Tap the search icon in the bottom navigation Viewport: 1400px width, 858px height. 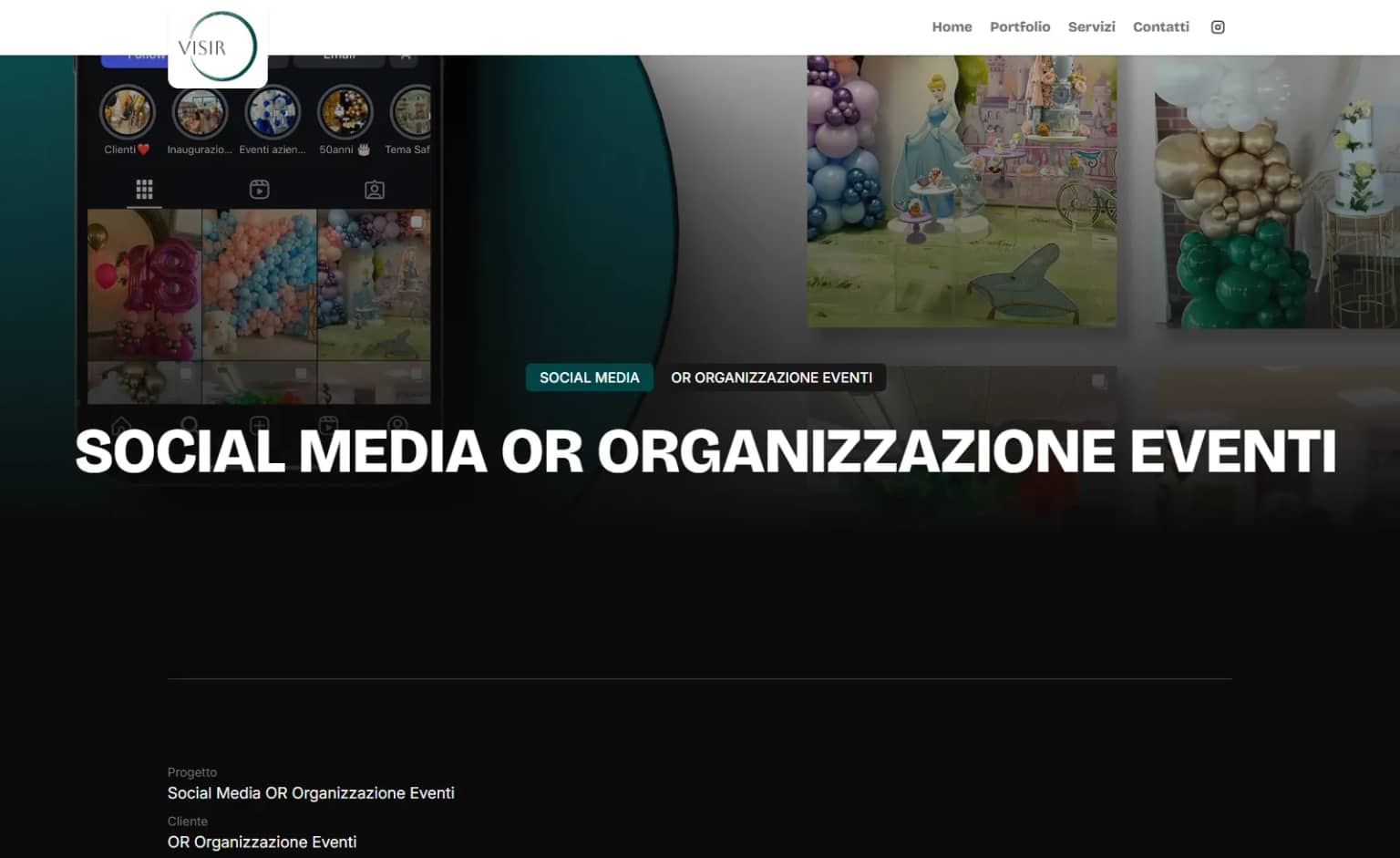(x=190, y=424)
